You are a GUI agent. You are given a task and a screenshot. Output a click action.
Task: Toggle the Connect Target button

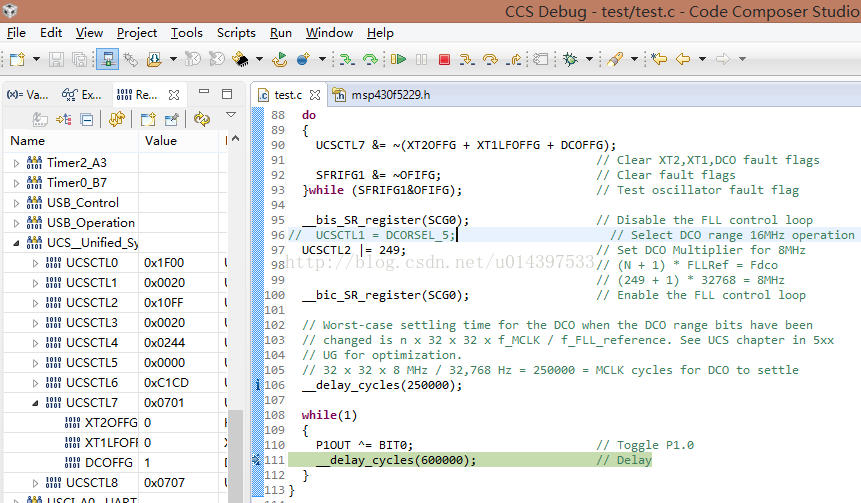(107, 60)
